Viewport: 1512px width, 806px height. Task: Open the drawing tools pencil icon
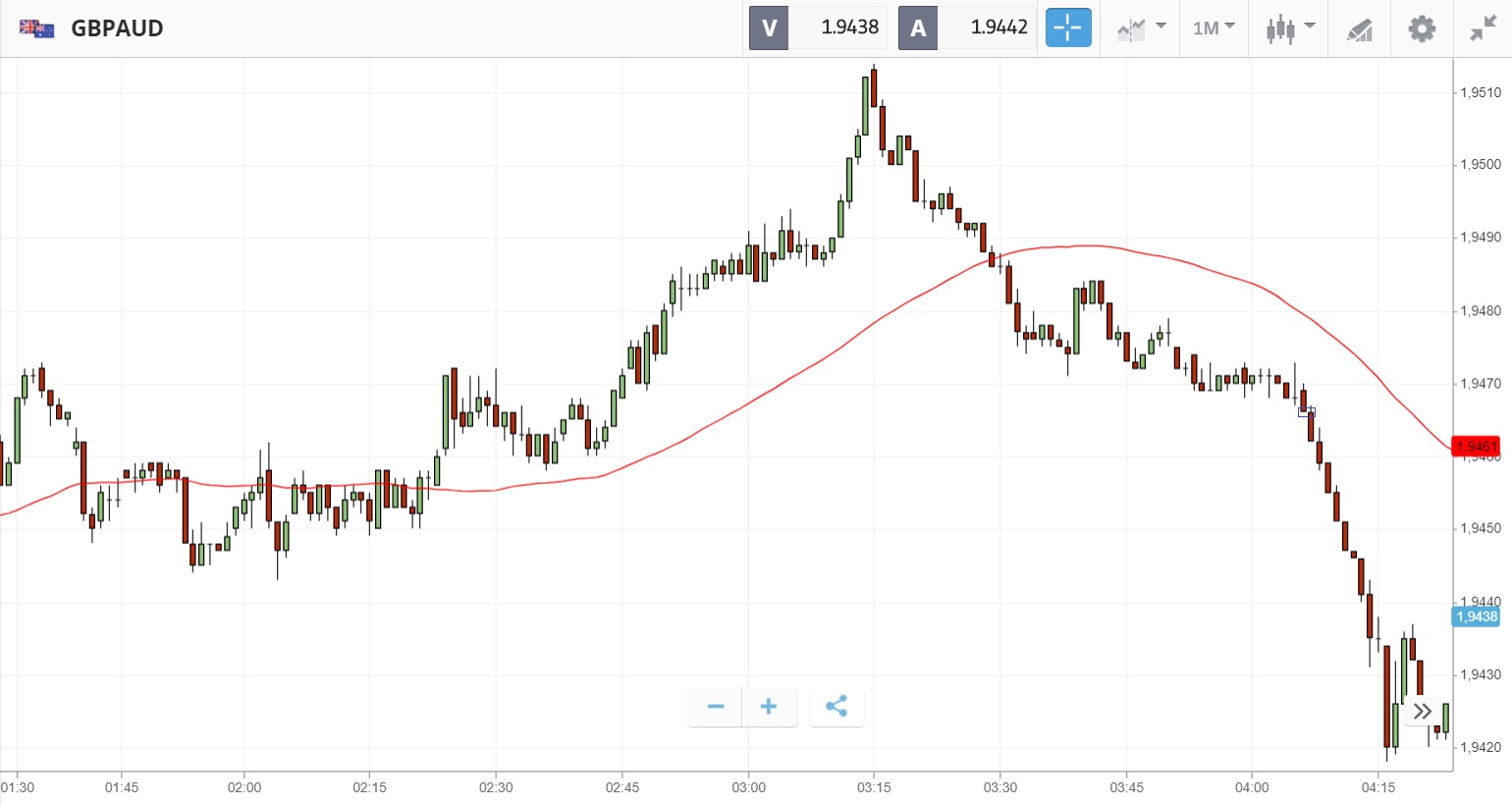(x=1359, y=29)
